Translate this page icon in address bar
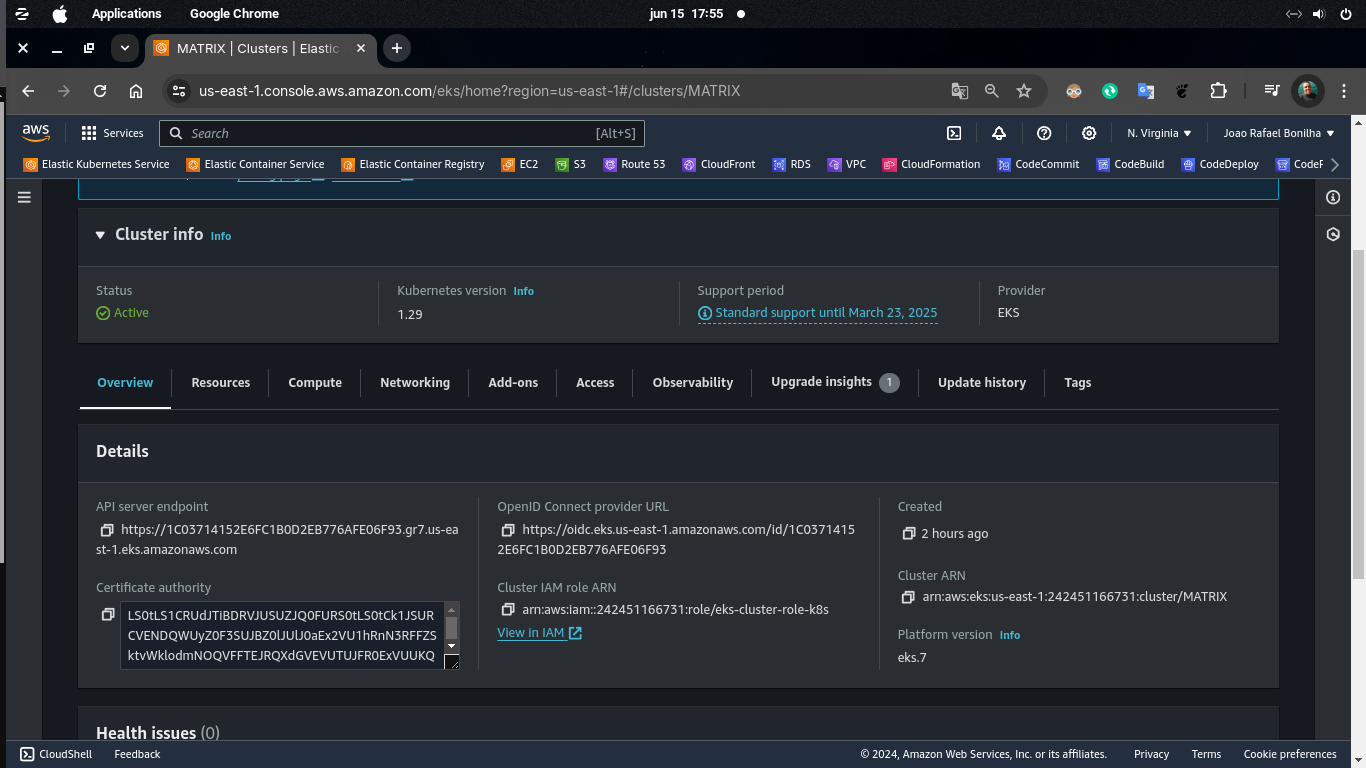The image size is (1366, 768). click(x=960, y=91)
